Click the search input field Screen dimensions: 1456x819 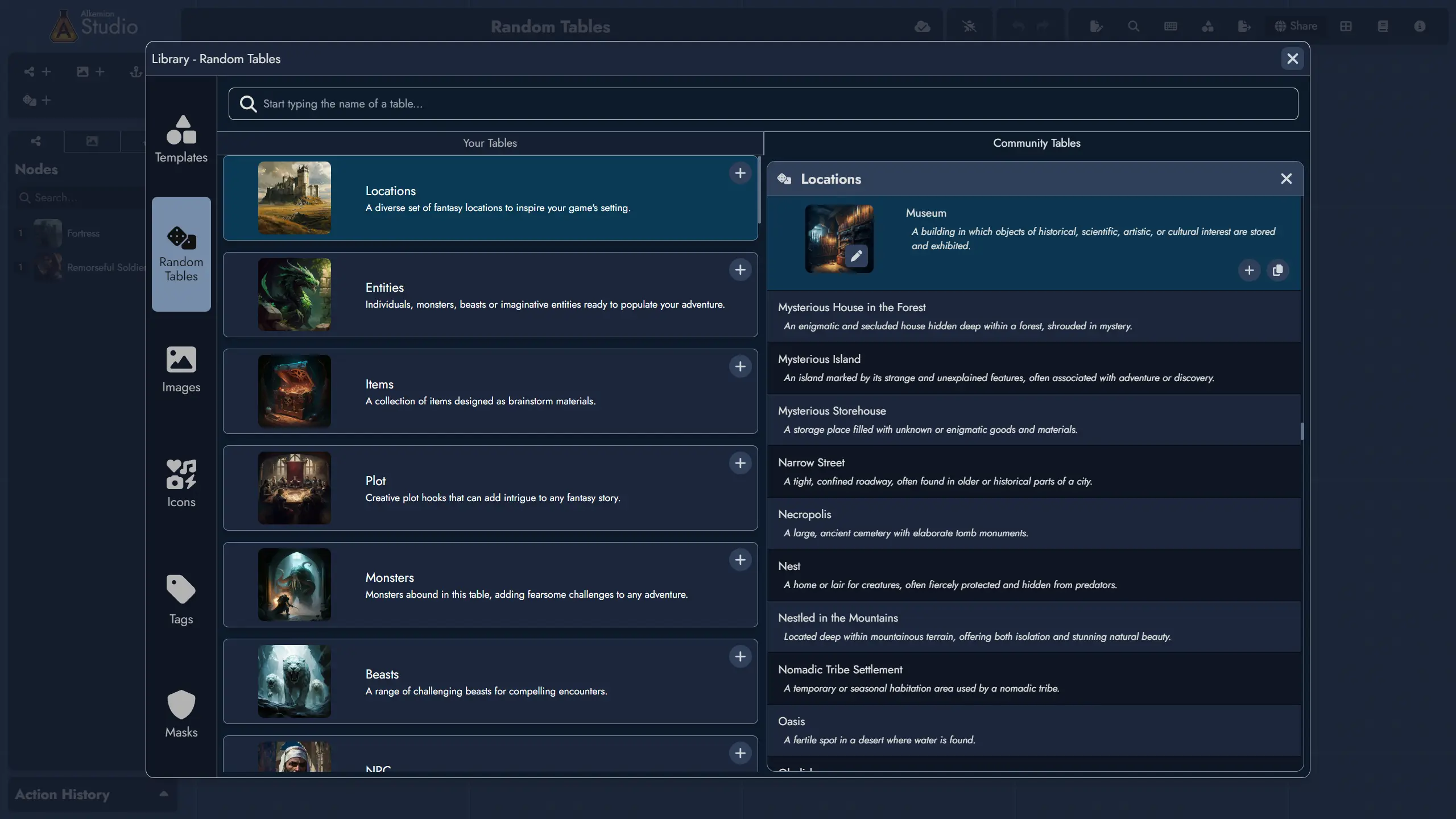pos(763,103)
